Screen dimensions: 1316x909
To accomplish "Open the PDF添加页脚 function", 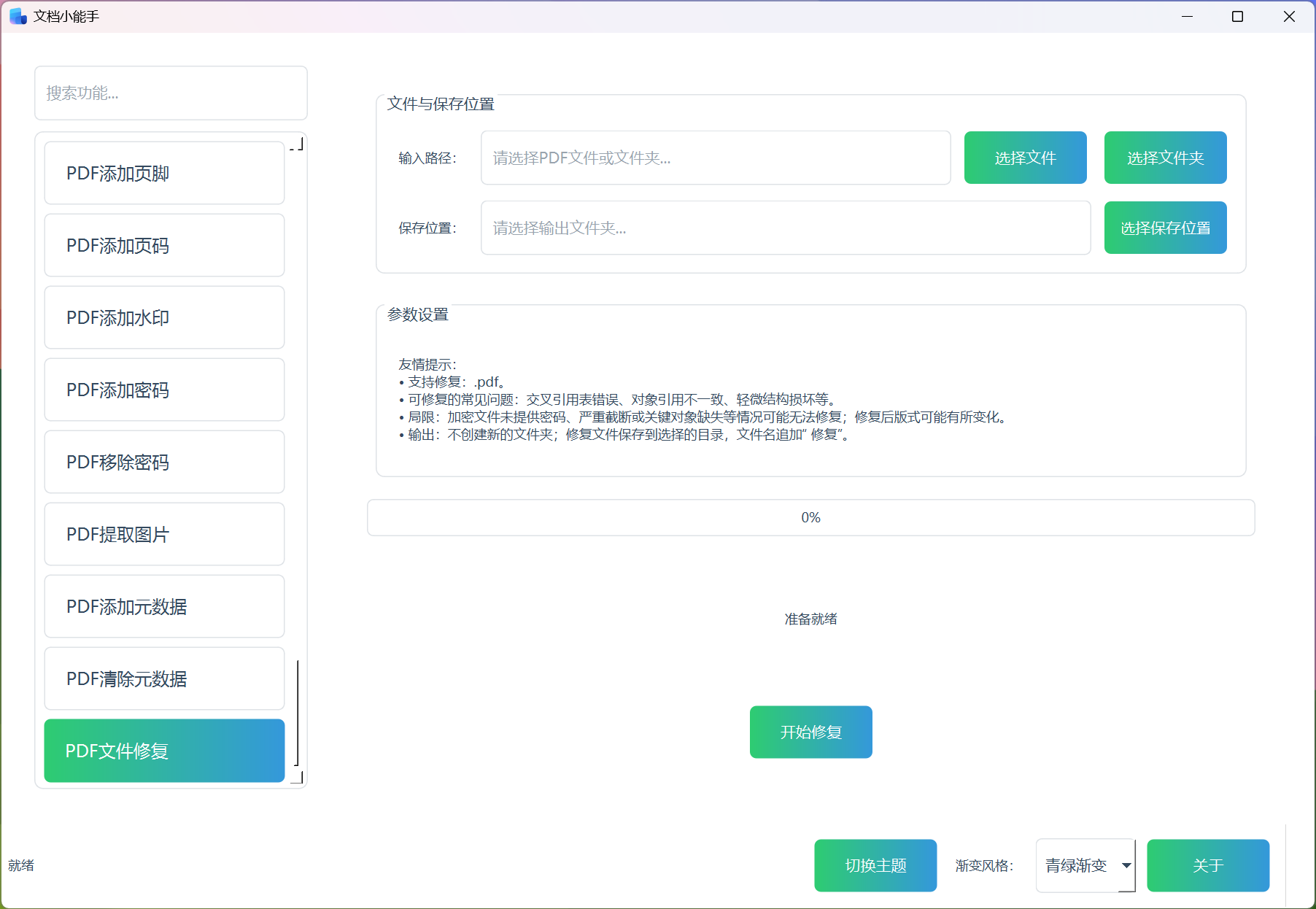I will (x=163, y=173).
